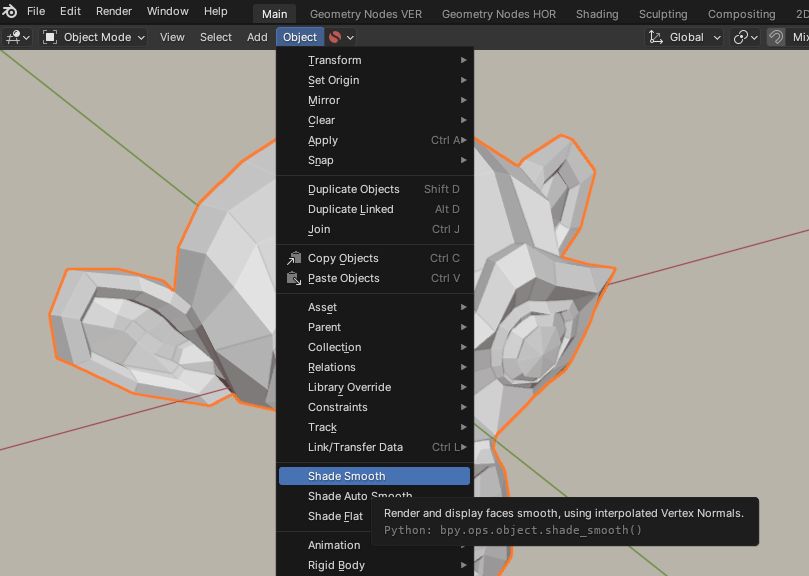
Task: Apply Shade Smooth to the object
Action: coord(375,476)
